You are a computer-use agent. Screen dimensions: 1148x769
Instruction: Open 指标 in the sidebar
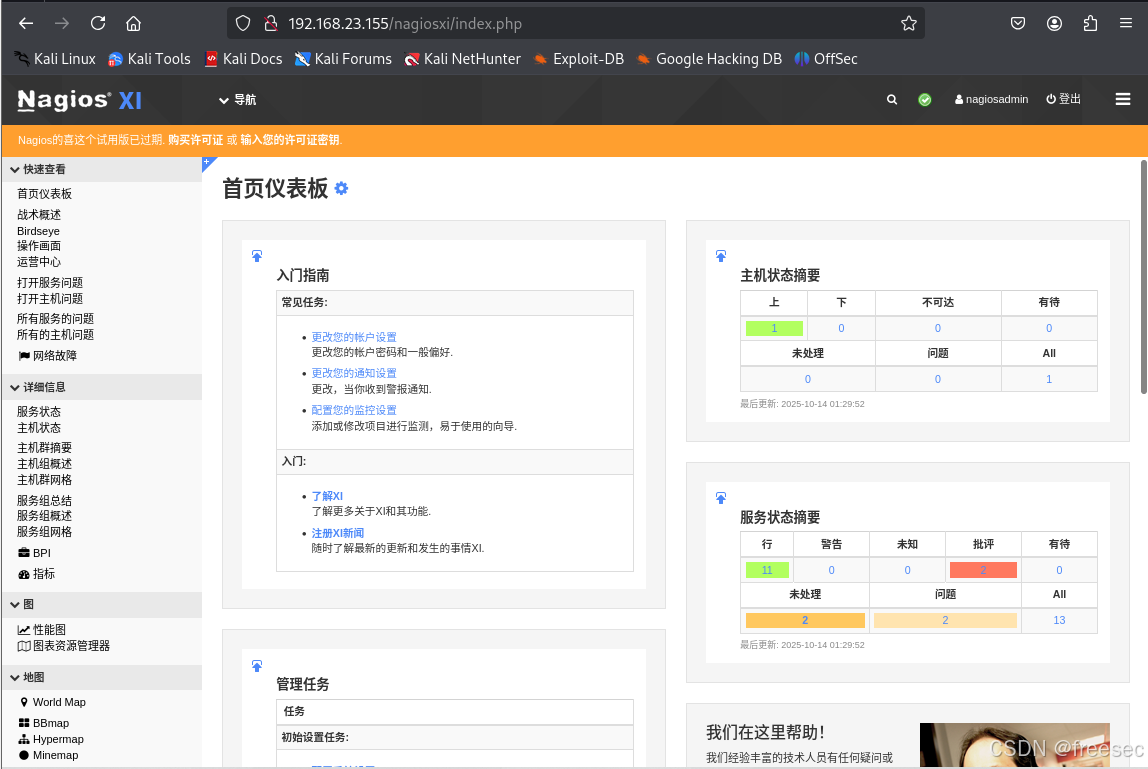coord(37,574)
